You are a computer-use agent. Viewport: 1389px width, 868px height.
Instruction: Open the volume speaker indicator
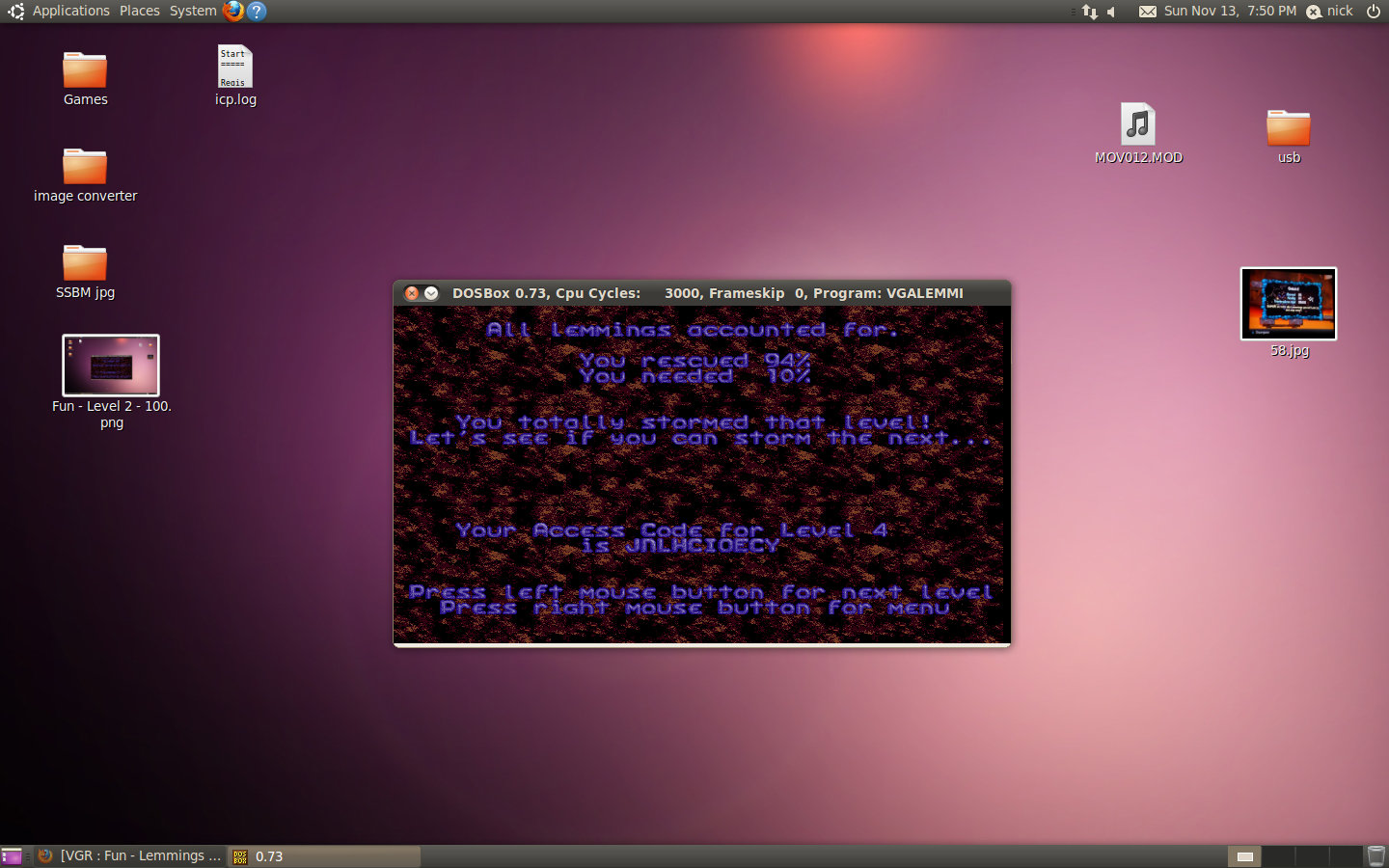click(1112, 12)
